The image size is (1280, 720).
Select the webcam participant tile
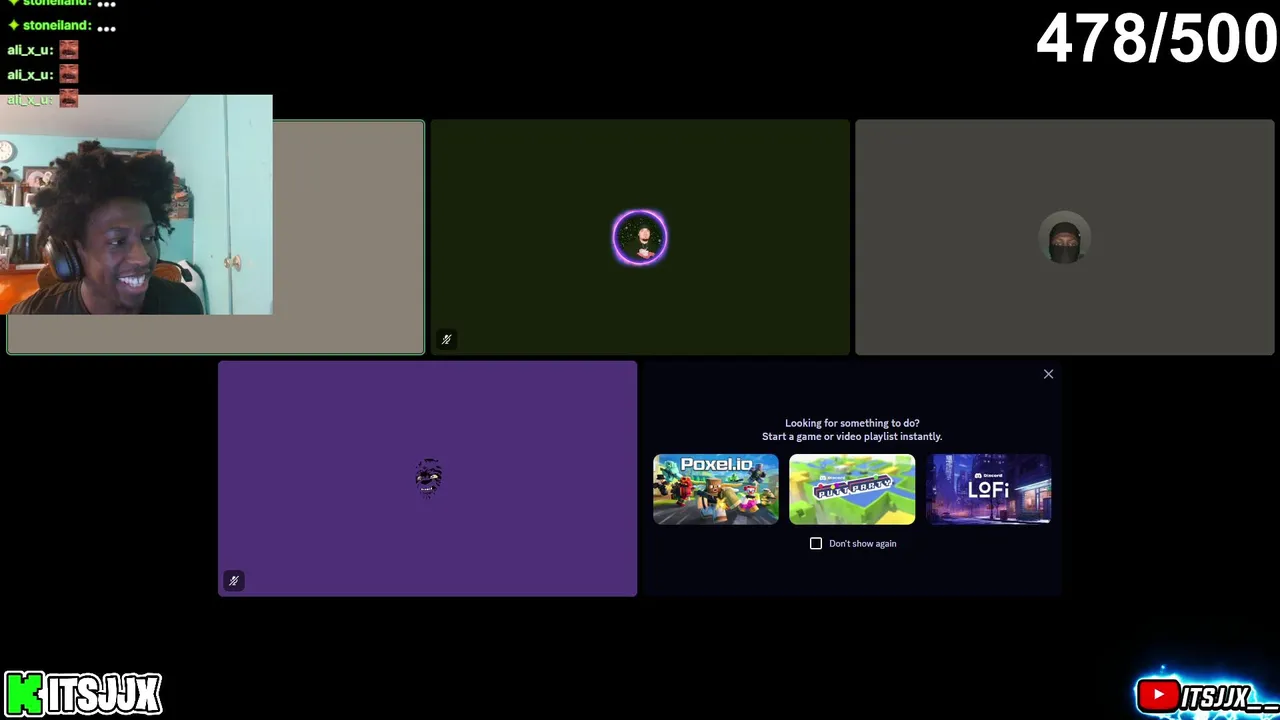click(216, 237)
